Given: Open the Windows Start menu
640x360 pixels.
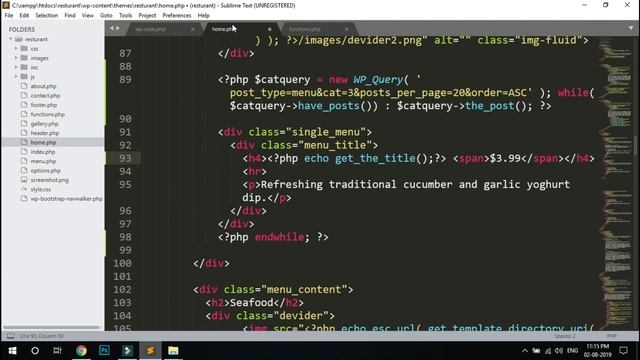Looking at the screenshot, I should (x=12, y=351).
